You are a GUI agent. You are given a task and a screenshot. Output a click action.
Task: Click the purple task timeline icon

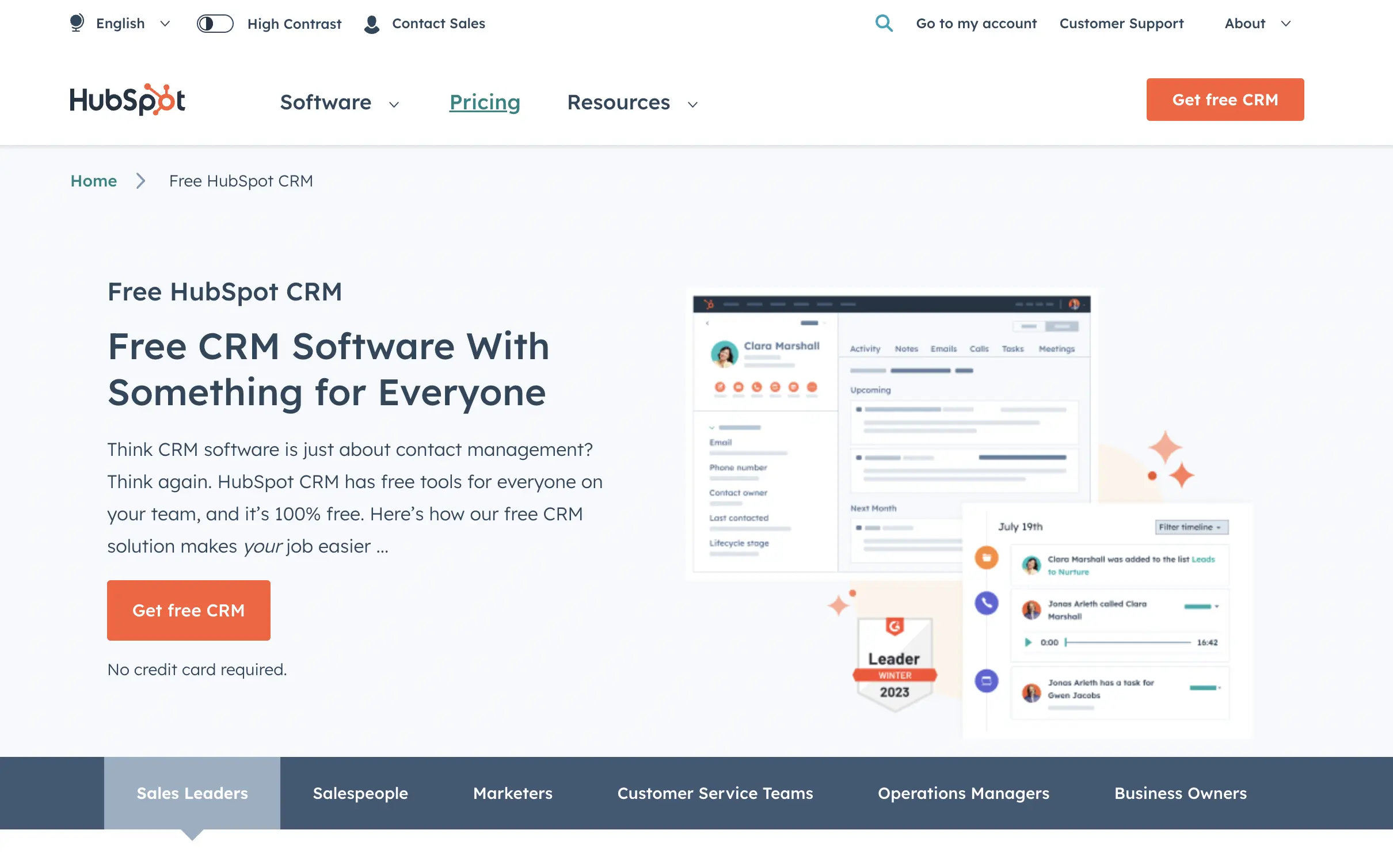[987, 681]
